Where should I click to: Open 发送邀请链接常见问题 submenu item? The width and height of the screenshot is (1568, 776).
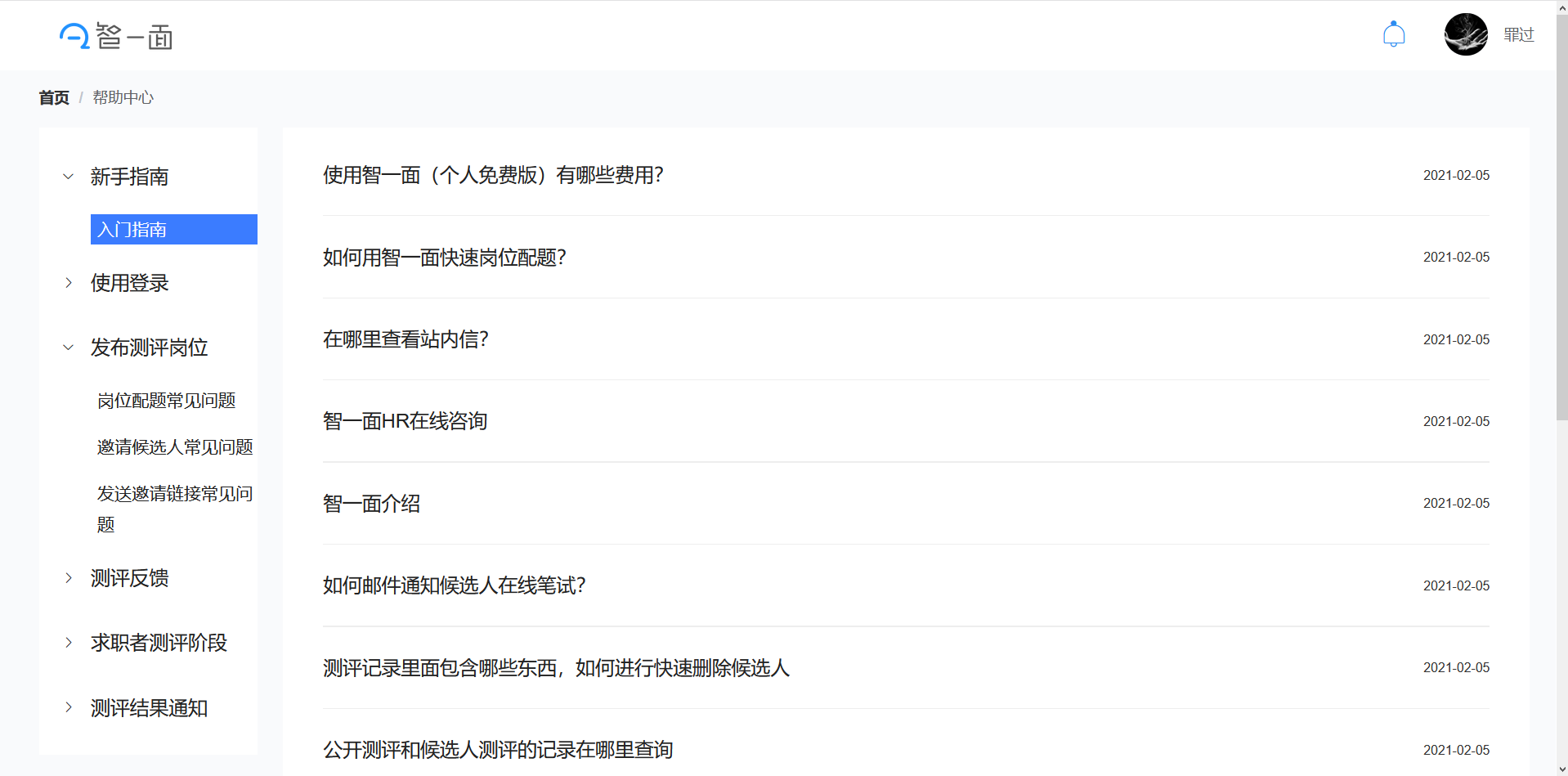[175, 509]
